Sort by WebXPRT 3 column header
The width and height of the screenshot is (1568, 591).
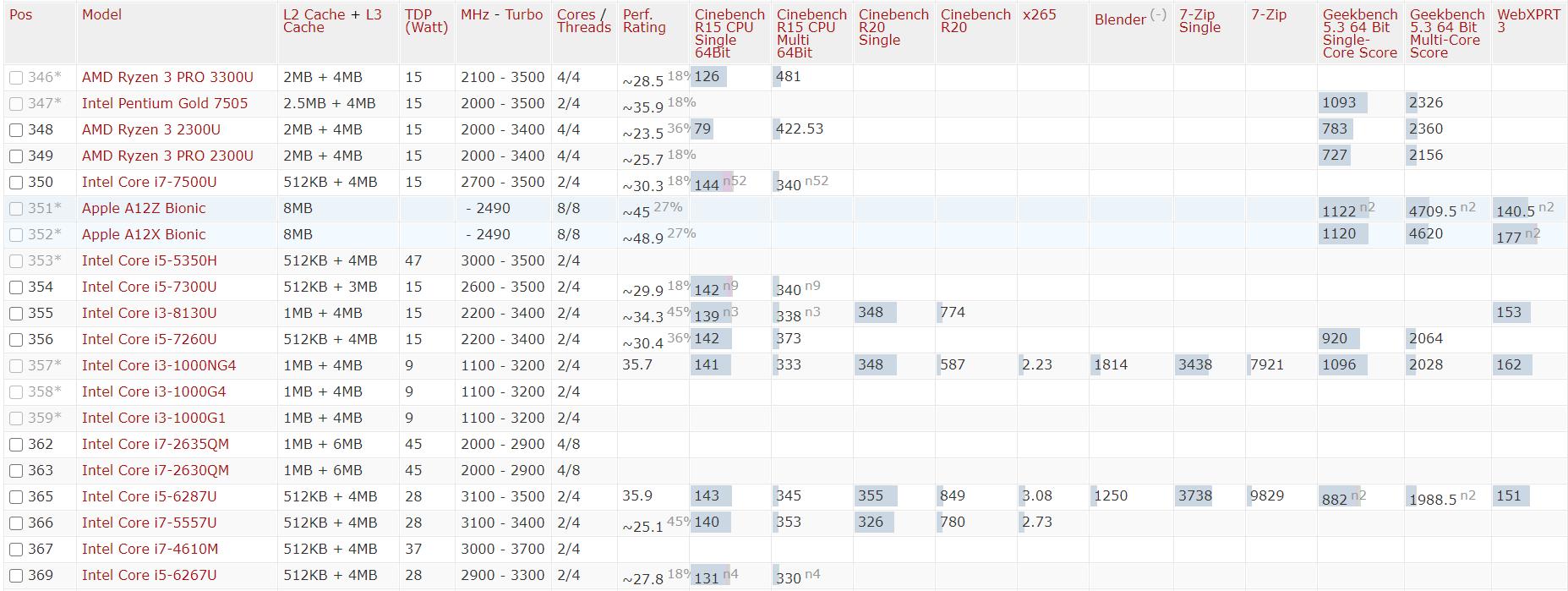pos(1529,21)
